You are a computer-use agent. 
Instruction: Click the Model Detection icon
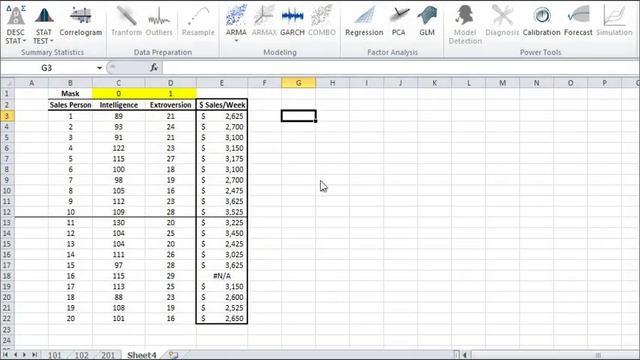(x=465, y=24)
